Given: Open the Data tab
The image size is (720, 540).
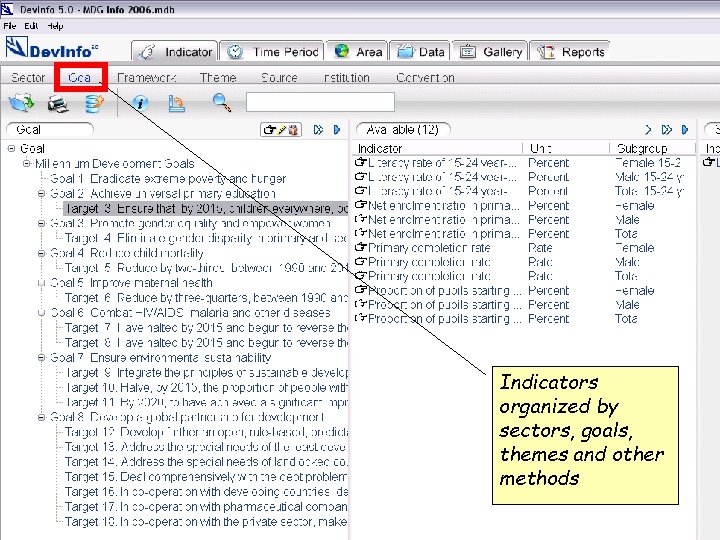Looking at the screenshot, I should (420, 52).
